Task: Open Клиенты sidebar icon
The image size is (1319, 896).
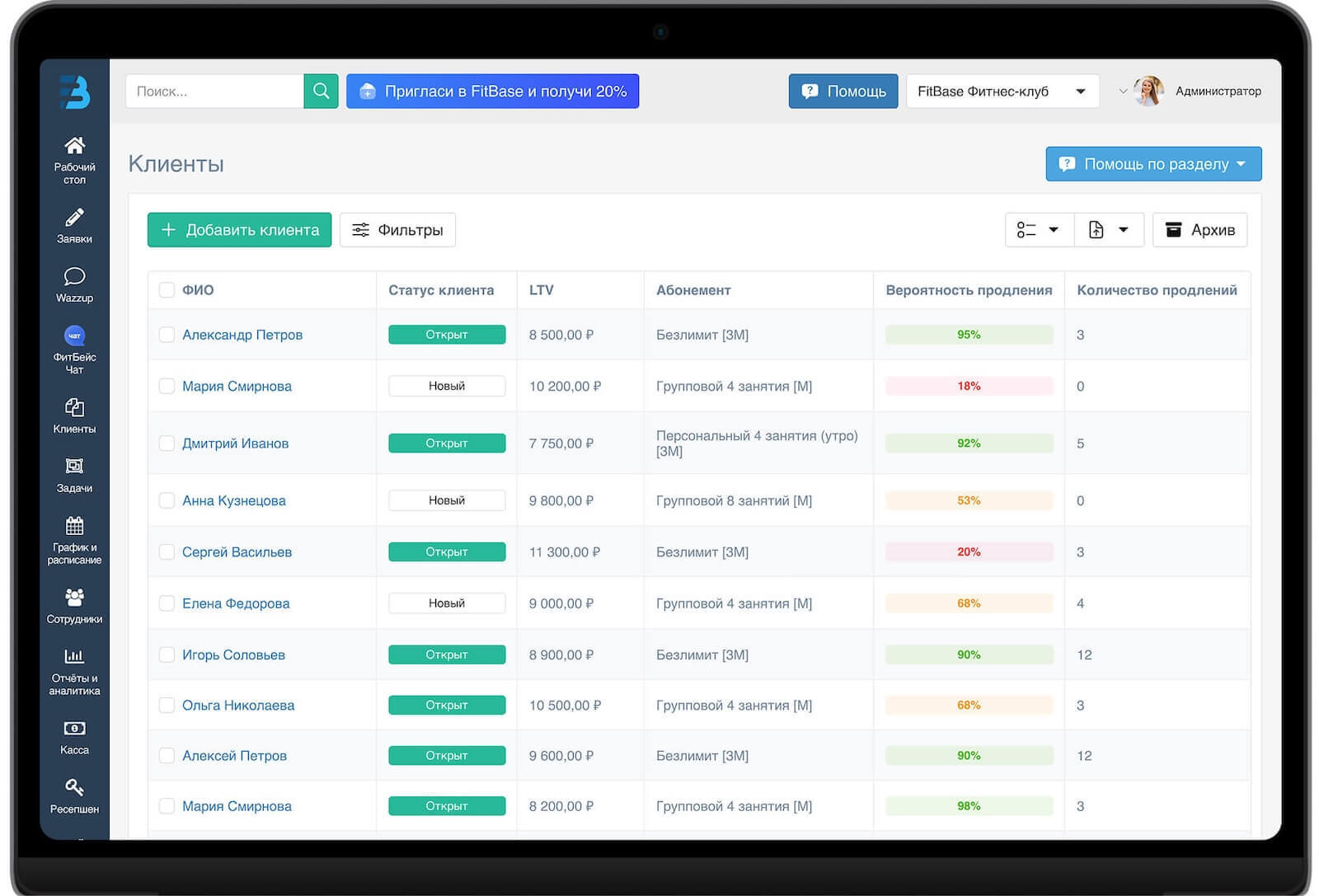Action: (x=74, y=408)
